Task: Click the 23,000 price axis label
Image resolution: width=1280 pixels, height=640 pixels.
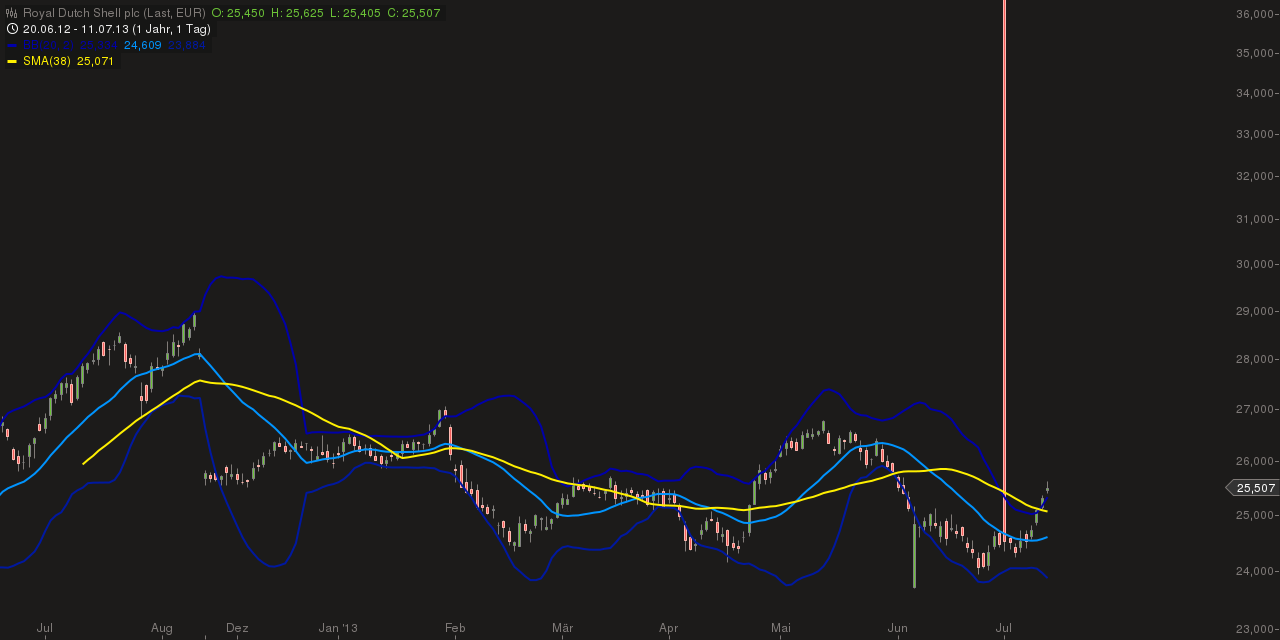Action: [1255, 628]
